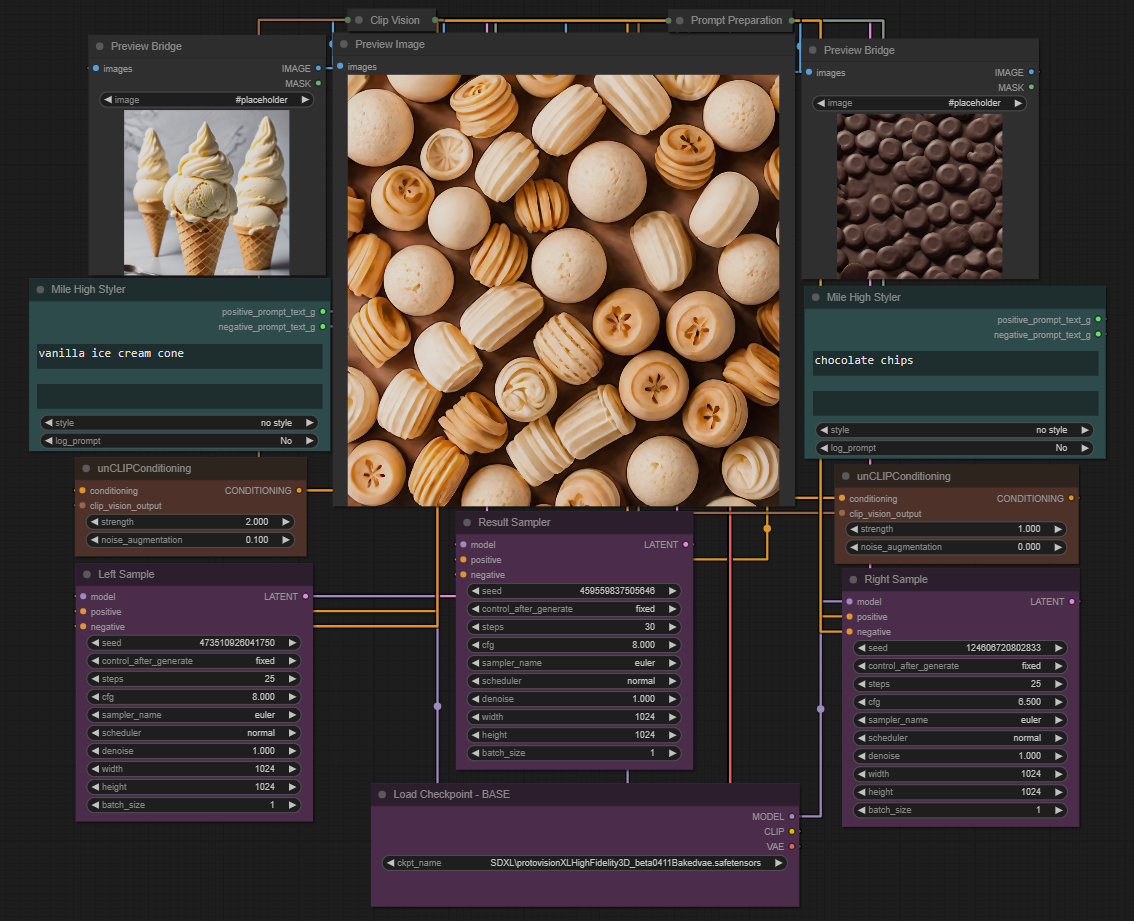Toggle the Clip Vision group node dot

click(x=359, y=20)
